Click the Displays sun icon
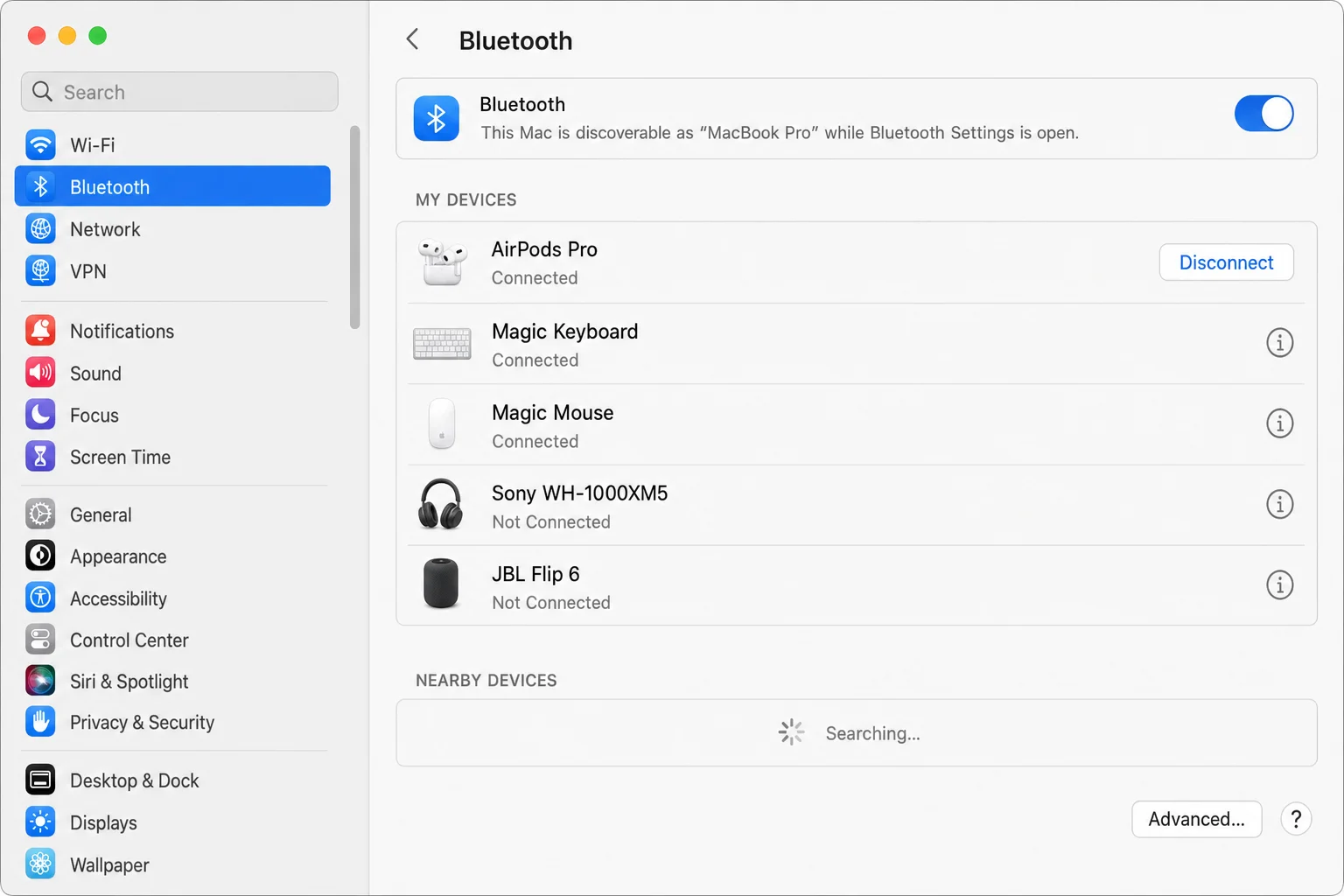 pos(40,822)
